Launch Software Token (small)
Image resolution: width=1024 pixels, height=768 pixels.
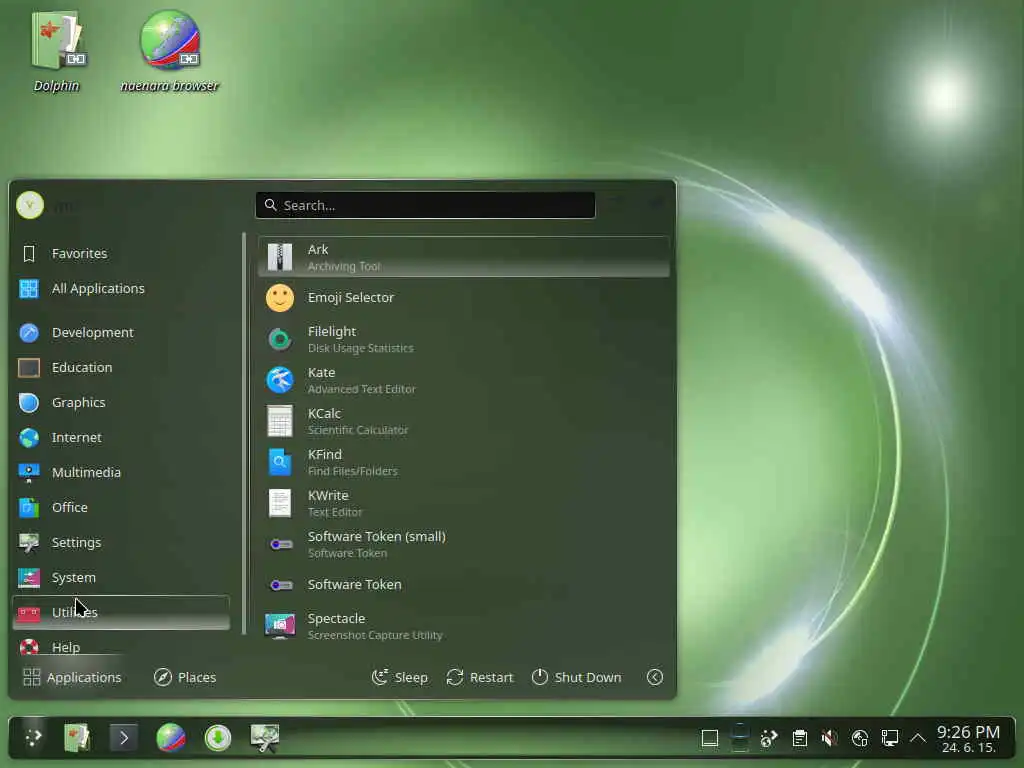coord(464,544)
